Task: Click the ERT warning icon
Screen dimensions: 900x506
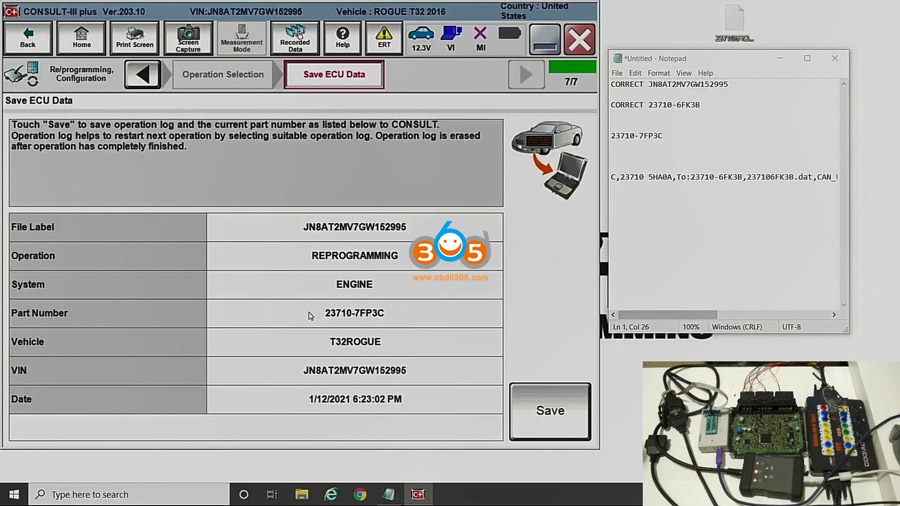Action: 384,38
